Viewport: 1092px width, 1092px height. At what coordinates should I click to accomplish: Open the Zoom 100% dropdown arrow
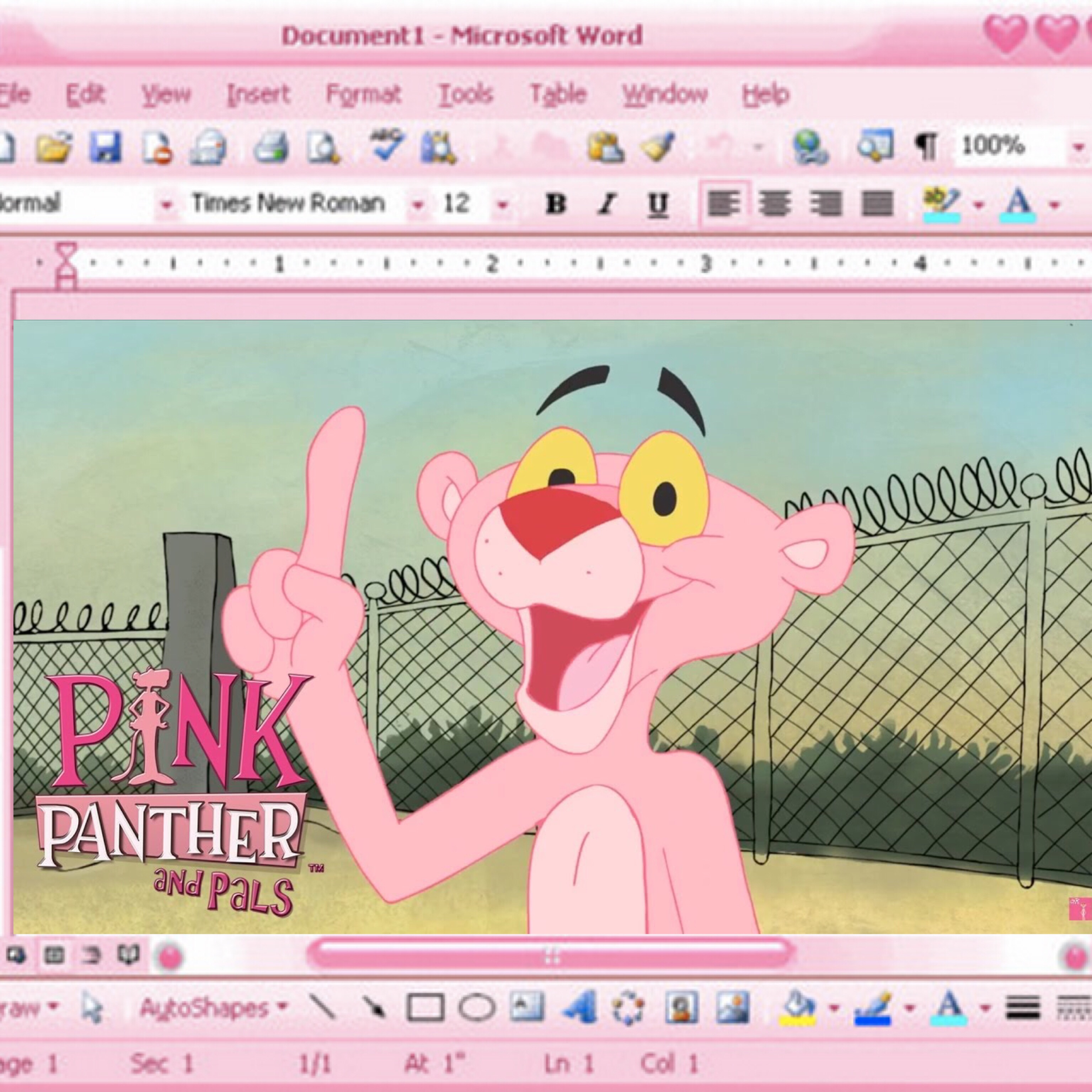[x=1078, y=147]
